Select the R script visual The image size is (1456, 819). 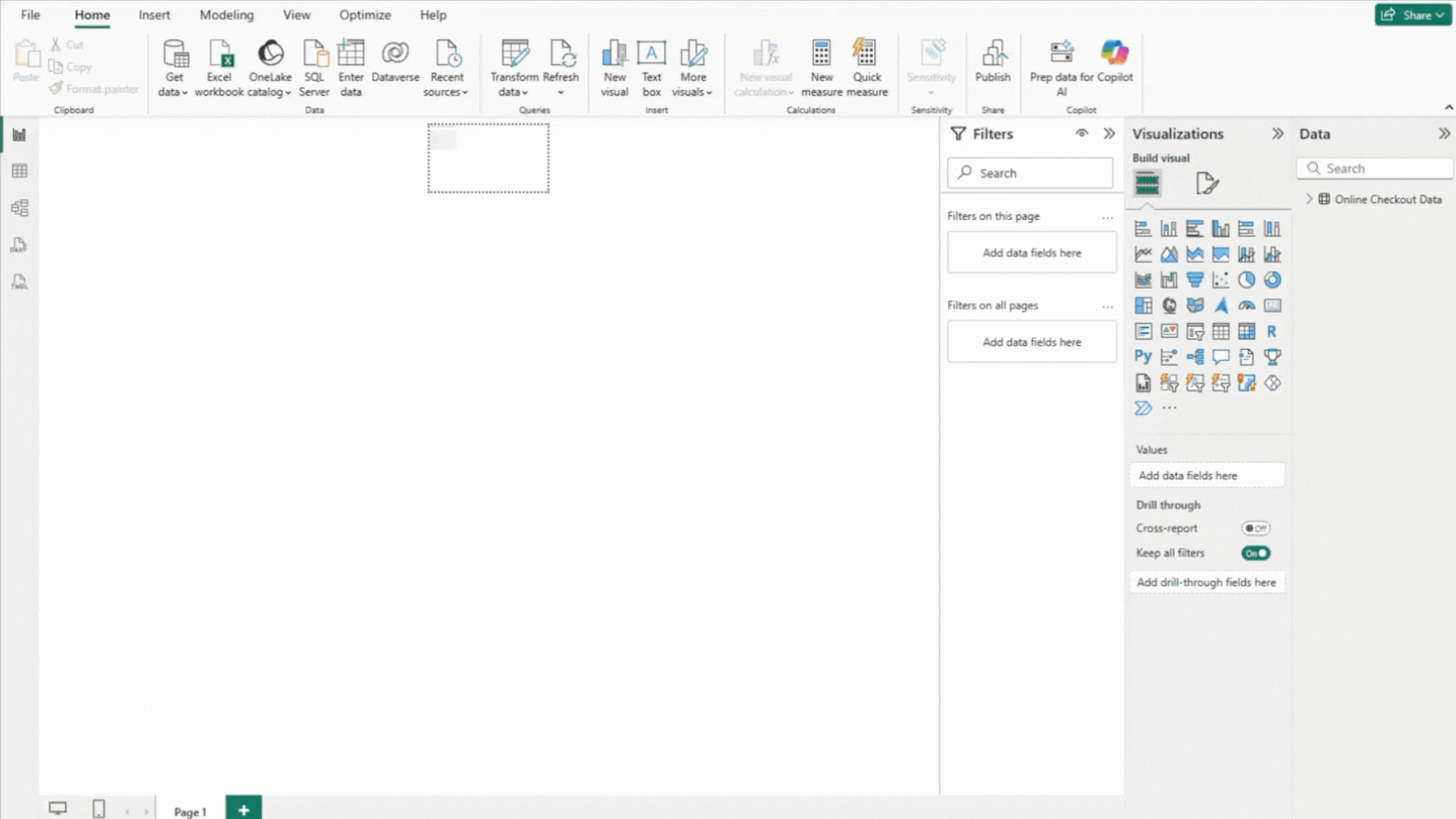[x=1272, y=331]
